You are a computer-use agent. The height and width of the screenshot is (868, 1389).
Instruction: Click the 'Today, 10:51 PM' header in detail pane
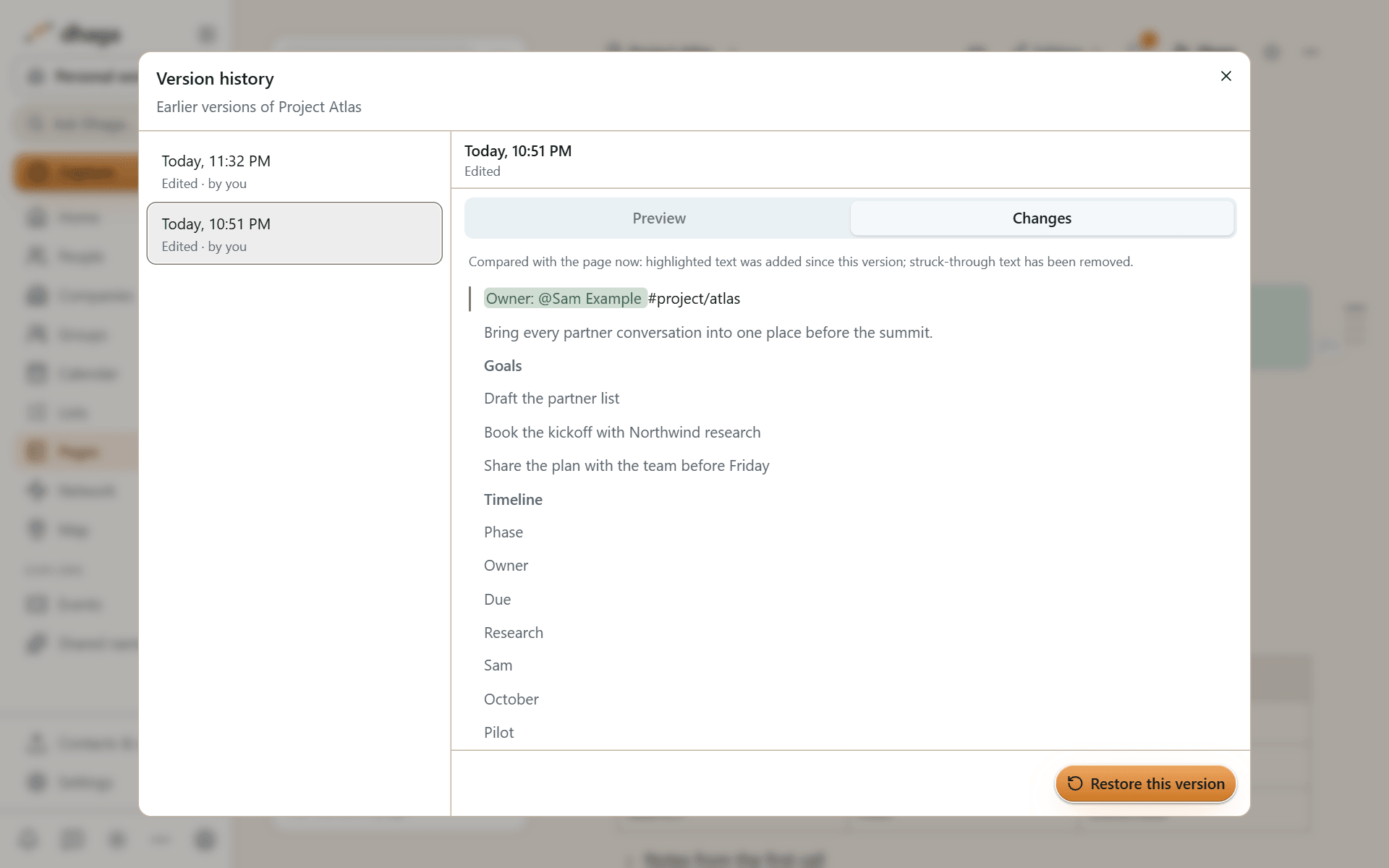(518, 151)
